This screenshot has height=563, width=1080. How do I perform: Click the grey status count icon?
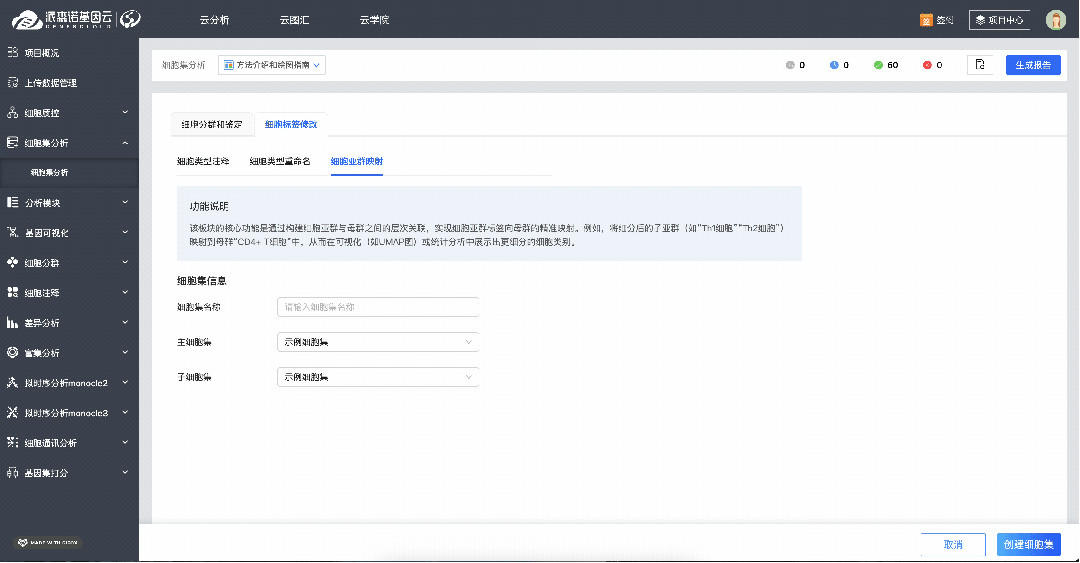click(790, 65)
